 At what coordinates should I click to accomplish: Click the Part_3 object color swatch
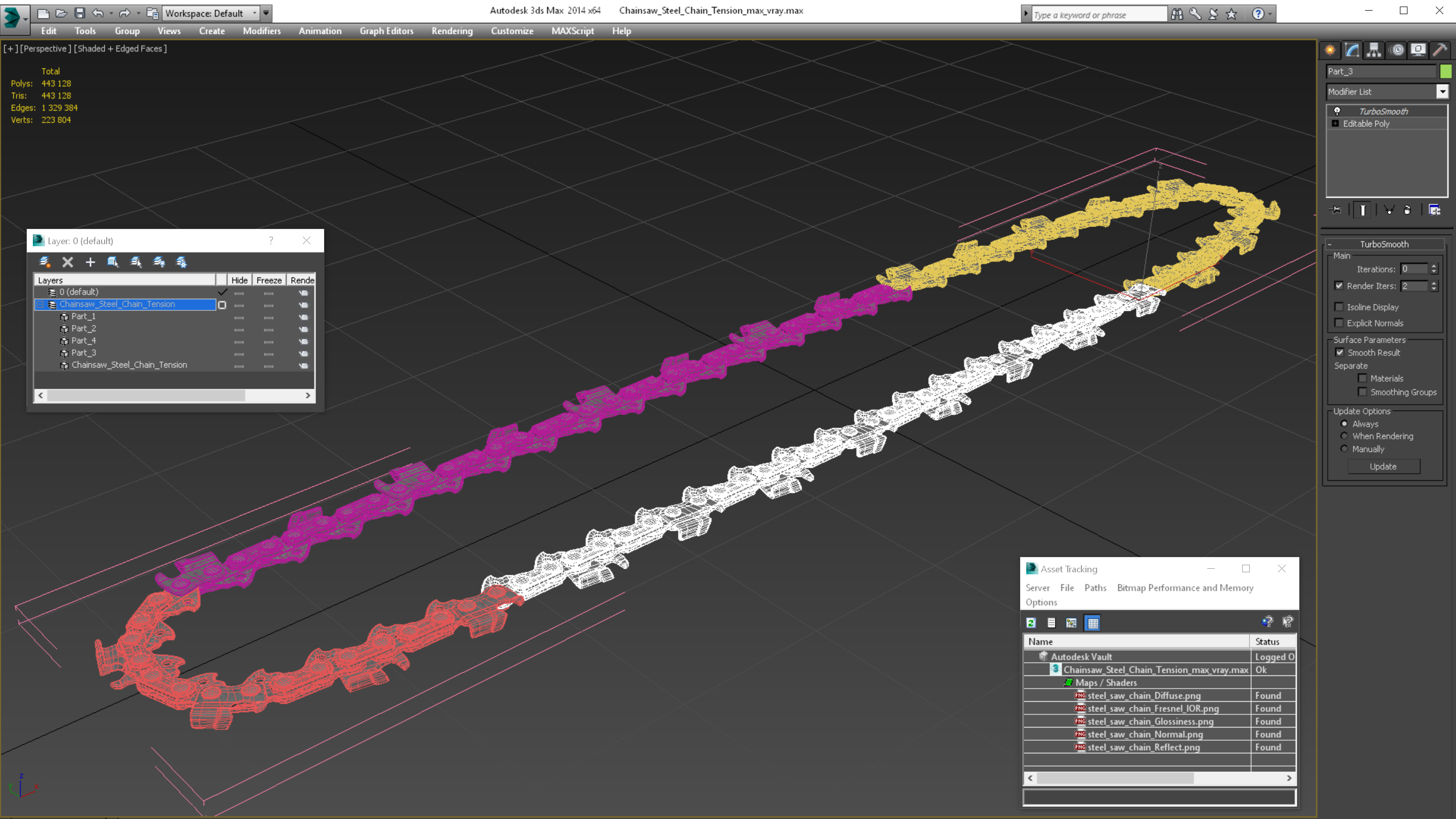(x=1445, y=71)
